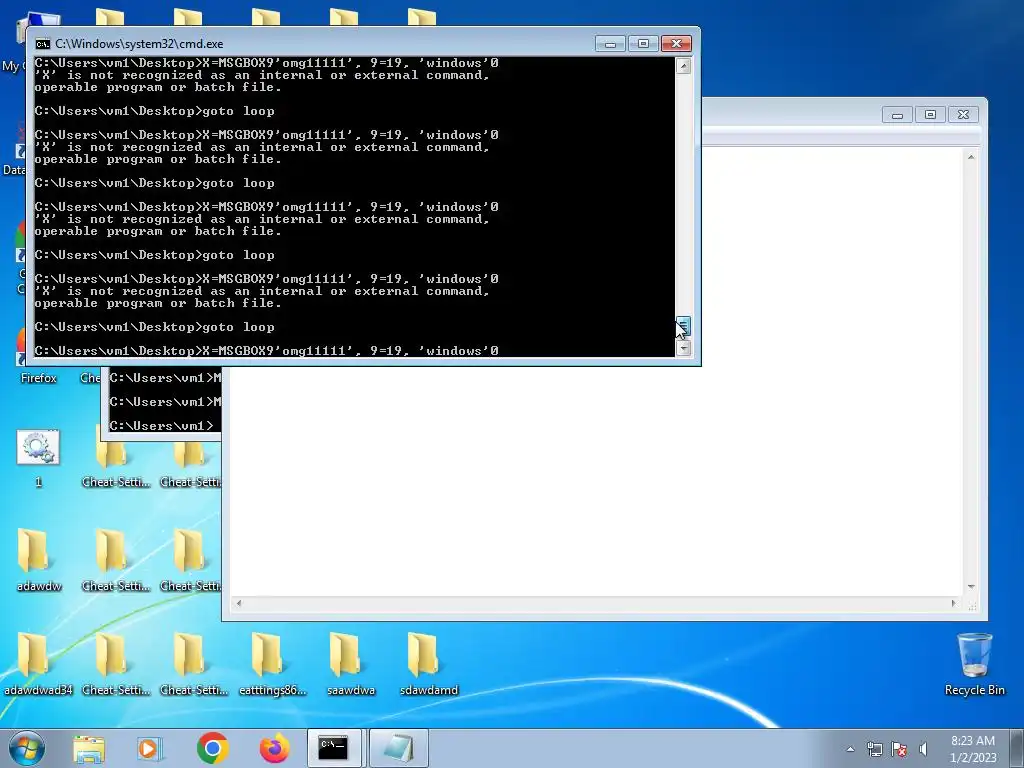Screen dimensions: 1024x768
Task: Open the network tray icon
Action: click(874, 749)
